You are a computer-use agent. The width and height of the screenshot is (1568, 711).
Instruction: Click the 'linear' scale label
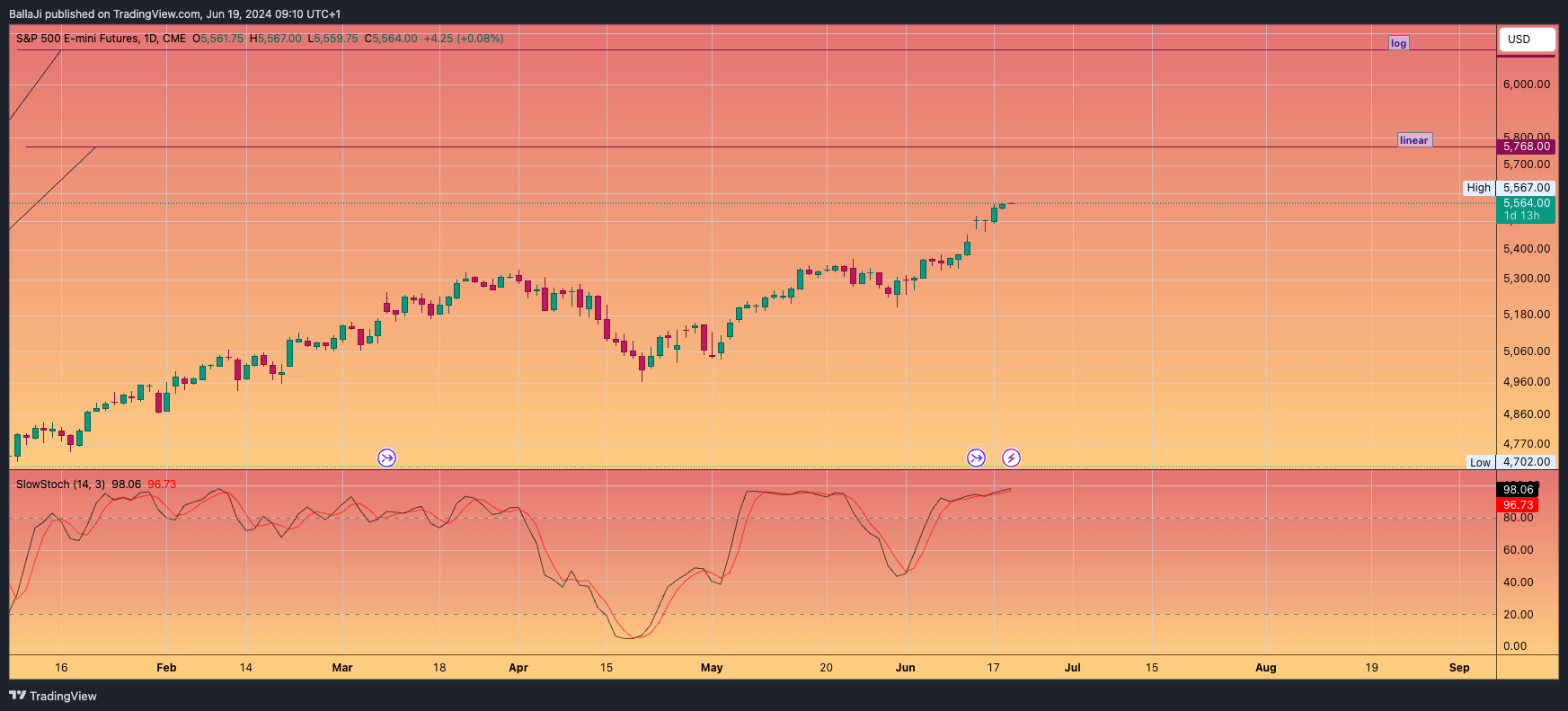[1413, 140]
